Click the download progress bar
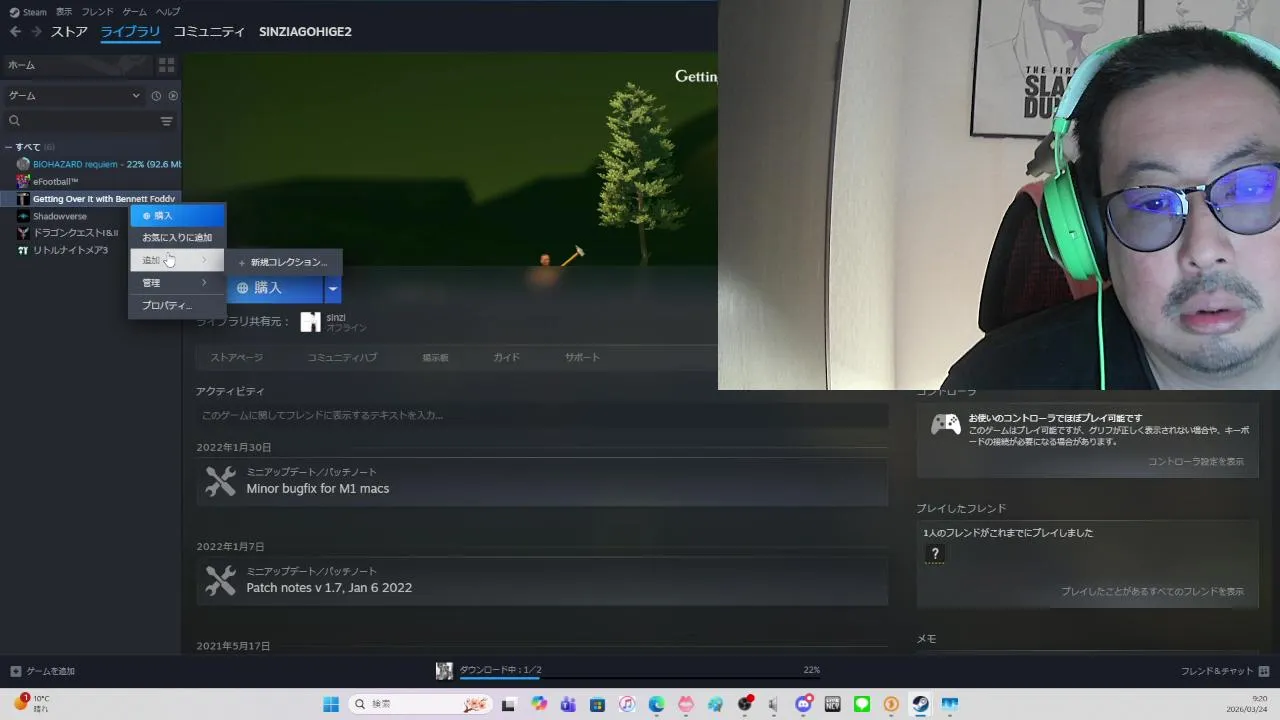This screenshot has width=1280, height=720. pyautogui.click(x=639, y=679)
